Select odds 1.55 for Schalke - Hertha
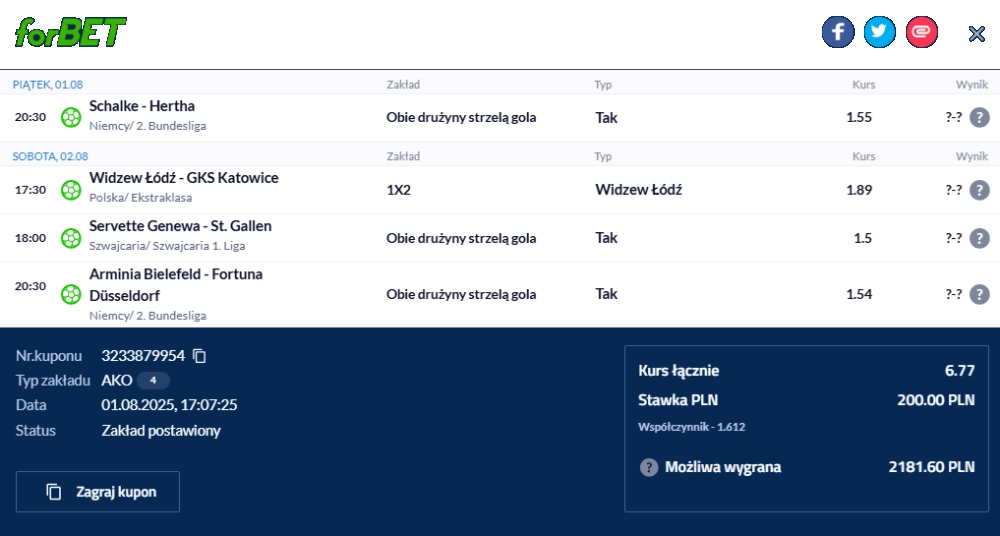 859,117
